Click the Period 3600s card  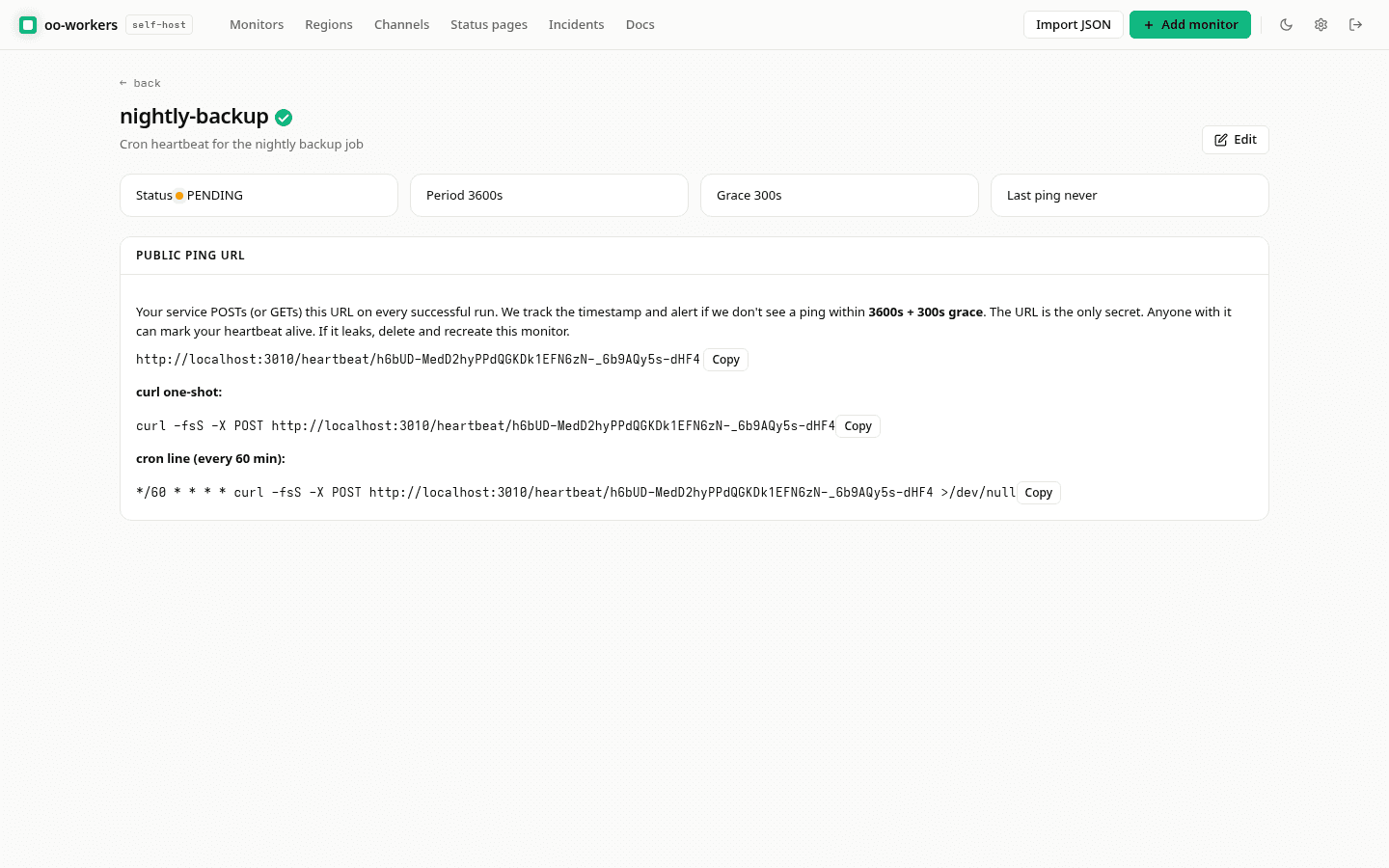pyautogui.click(x=549, y=196)
